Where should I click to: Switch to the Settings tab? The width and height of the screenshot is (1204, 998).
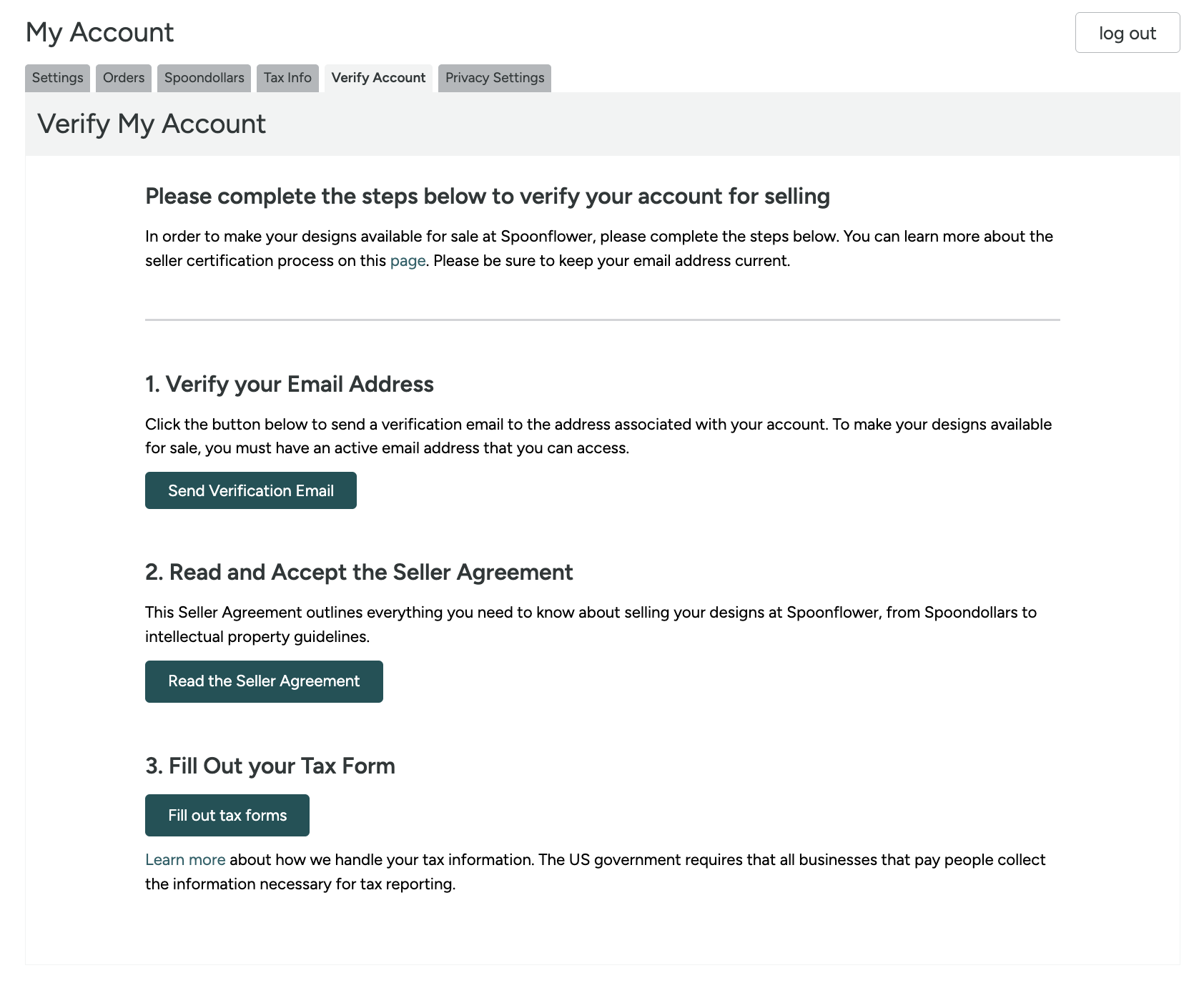coord(56,78)
